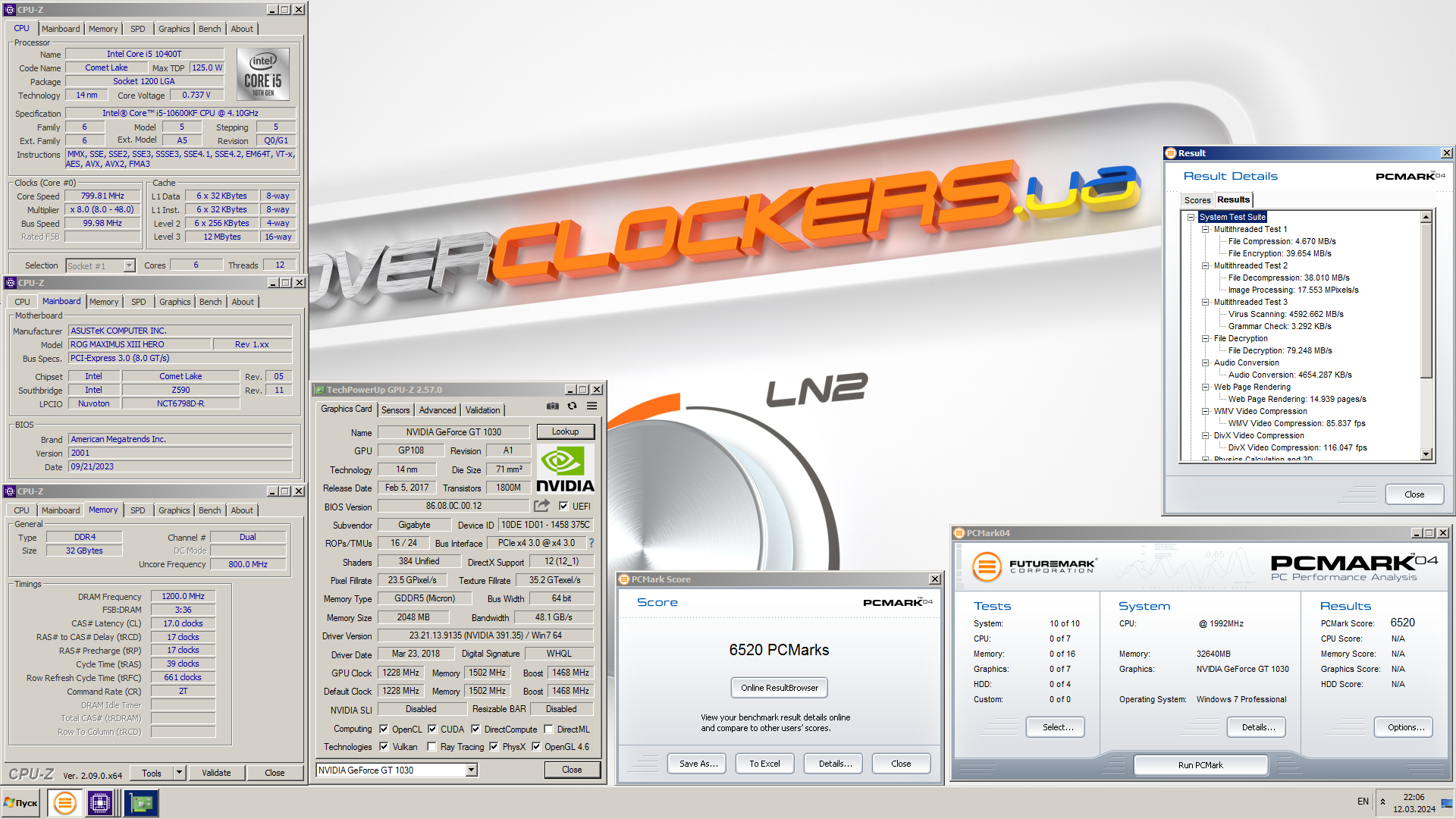Open SPD tab in the Memory CPU-Z window

[x=138, y=510]
